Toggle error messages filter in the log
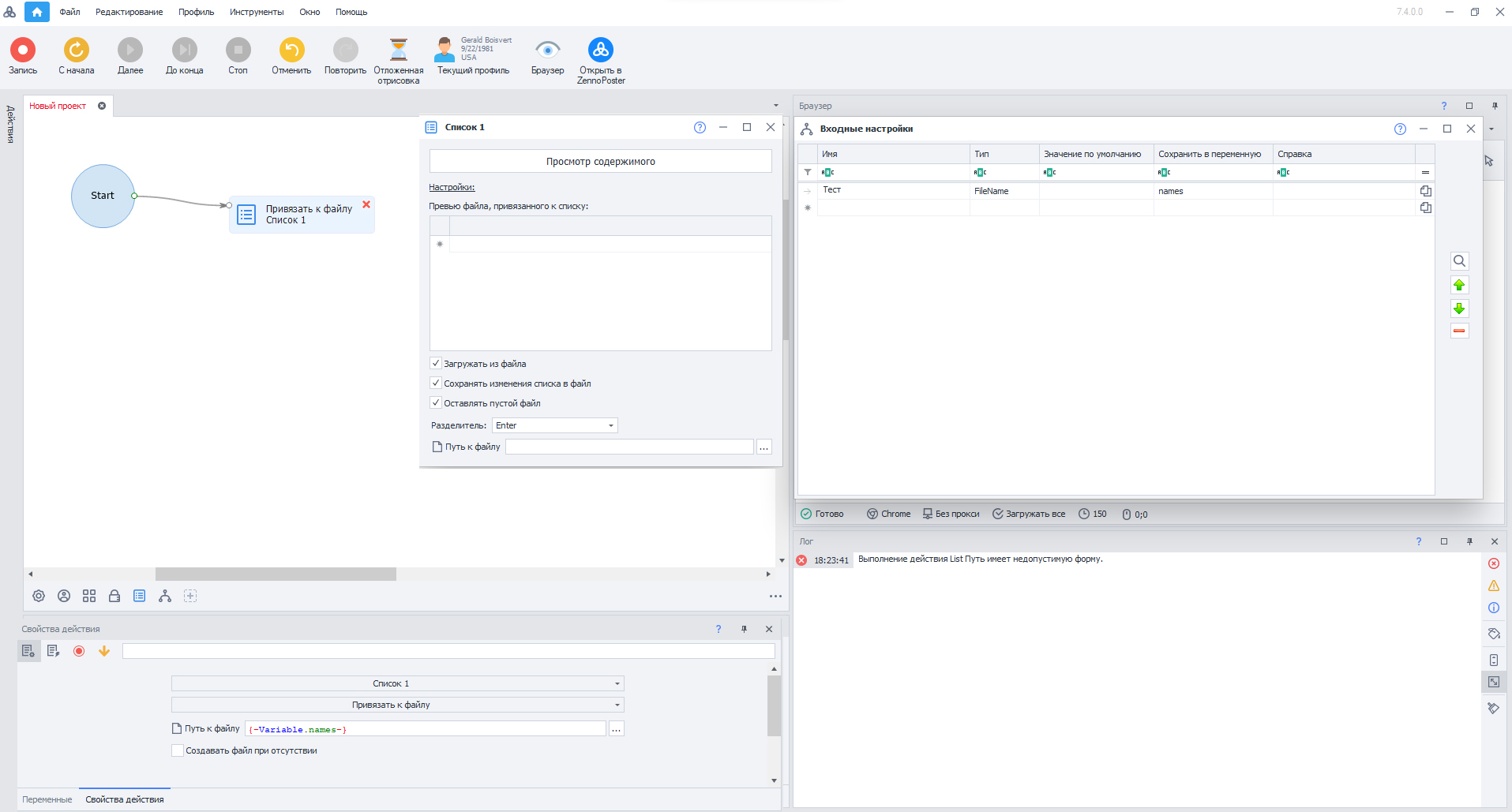This screenshot has width=1512, height=812. [1494, 563]
